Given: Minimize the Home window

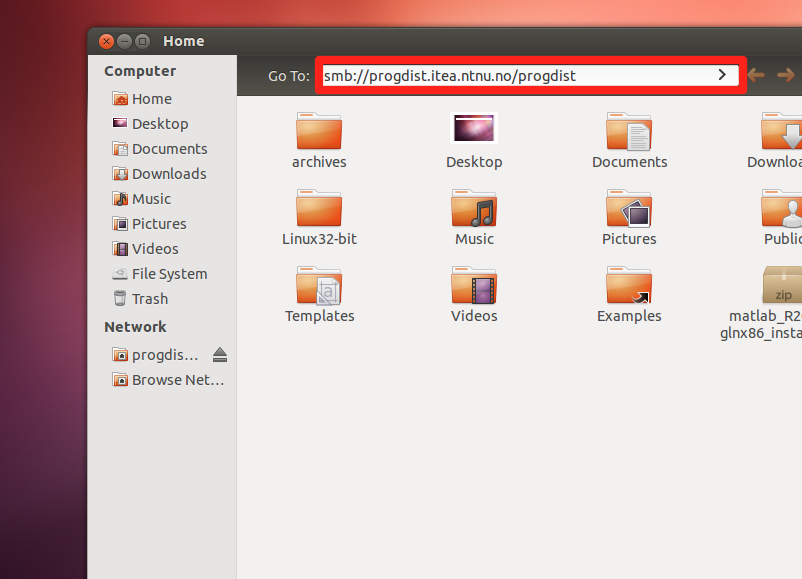Looking at the screenshot, I should pos(124,41).
